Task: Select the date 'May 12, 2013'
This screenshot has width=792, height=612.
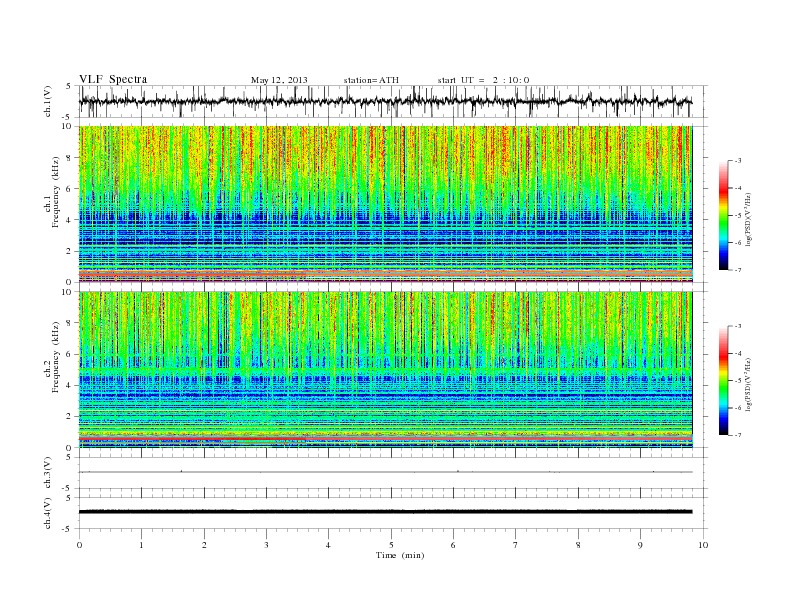Action: tap(279, 80)
